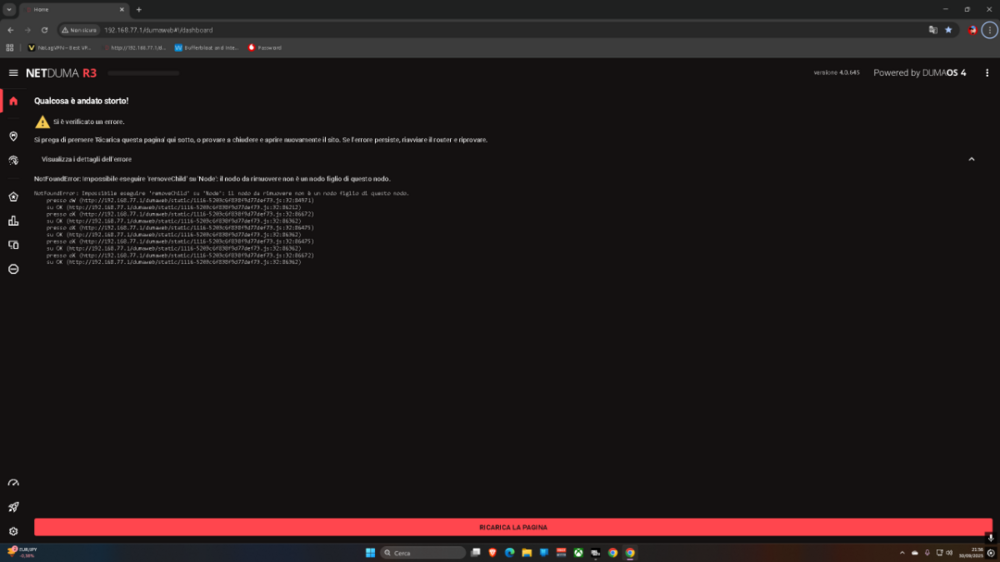Reload the page using the browser refresh button
Viewport: 1000px width, 562px height.
coord(44,30)
